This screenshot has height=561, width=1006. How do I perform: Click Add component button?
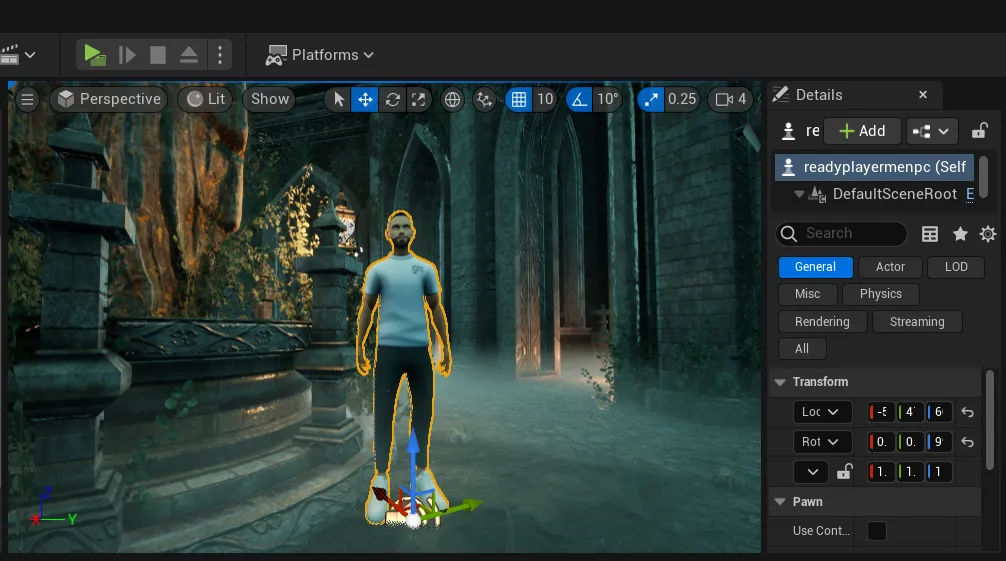tap(862, 131)
